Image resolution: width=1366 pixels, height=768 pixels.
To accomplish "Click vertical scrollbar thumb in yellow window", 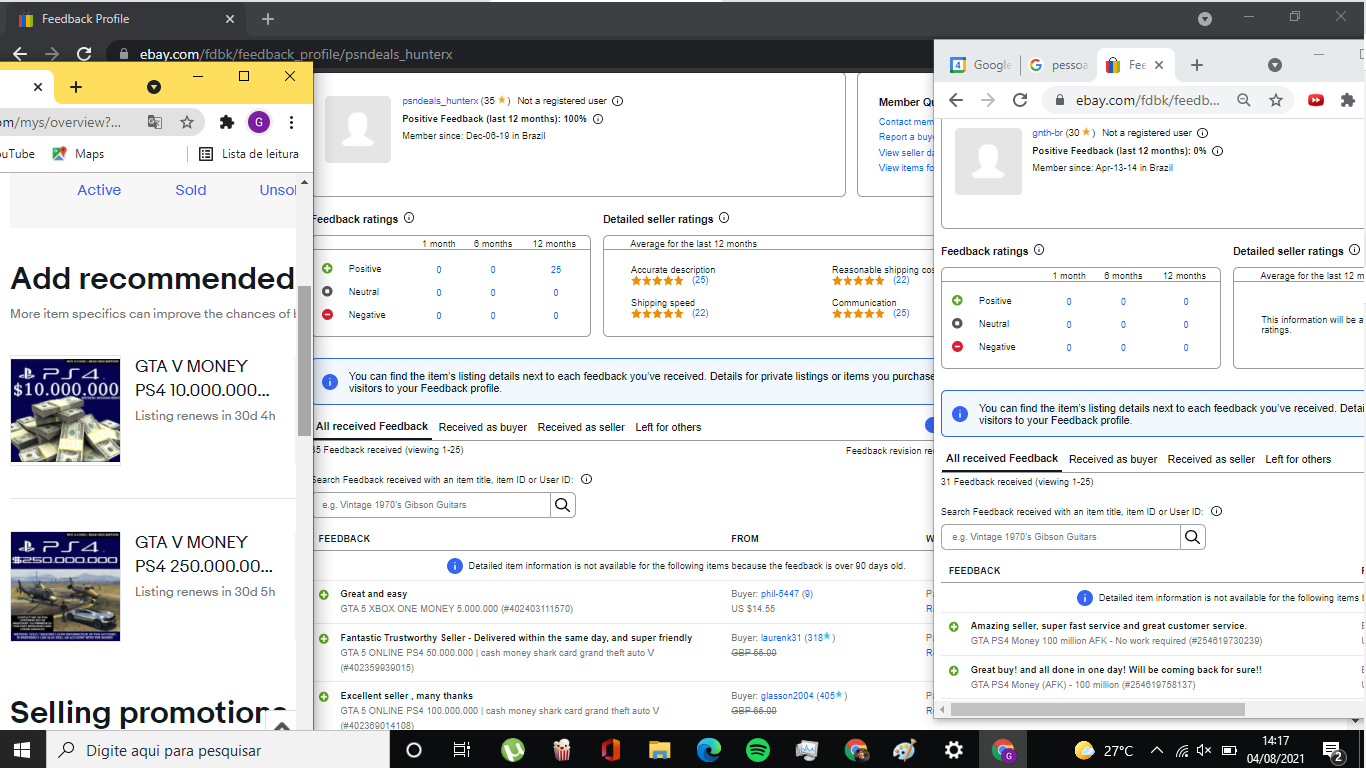I will pyautogui.click(x=304, y=361).
